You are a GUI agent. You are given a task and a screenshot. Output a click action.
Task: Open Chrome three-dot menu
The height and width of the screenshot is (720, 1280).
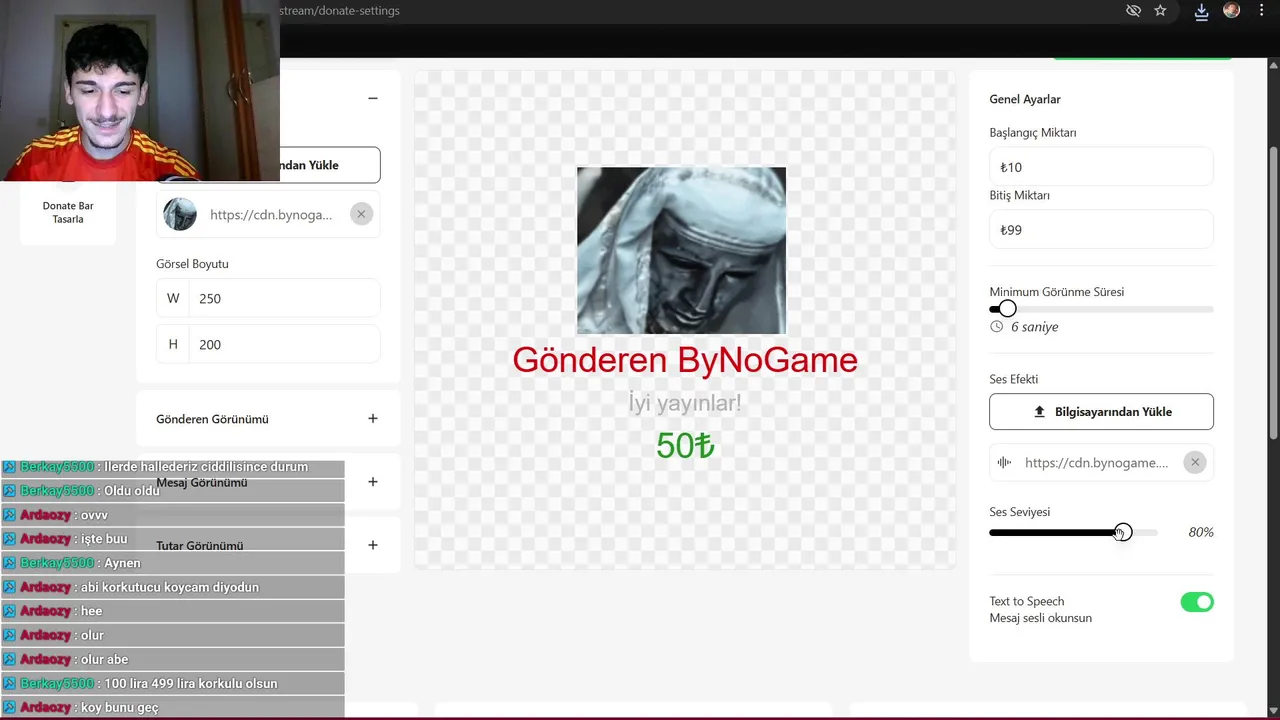tap(1261, 10)
